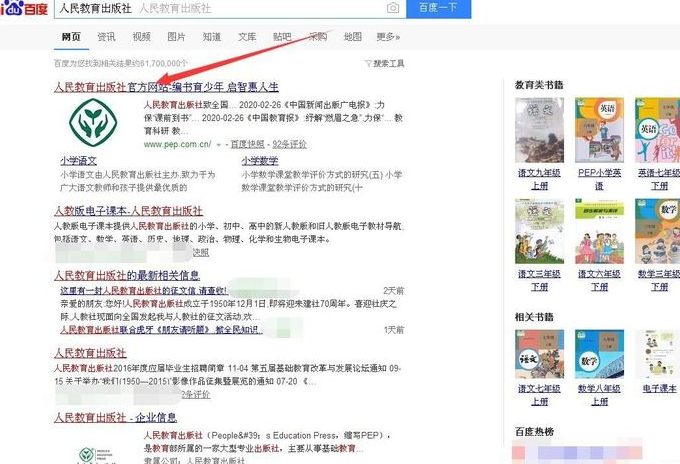Viewport: 680px width, 464px height.
Task: Click the Baidu logo
Action: click(24, 8)
